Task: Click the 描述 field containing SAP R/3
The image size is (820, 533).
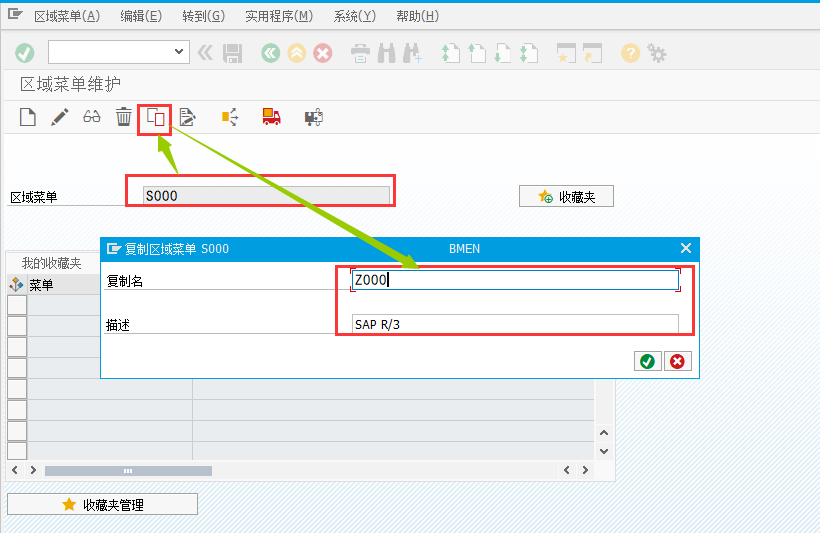Action: click(515, 324)
